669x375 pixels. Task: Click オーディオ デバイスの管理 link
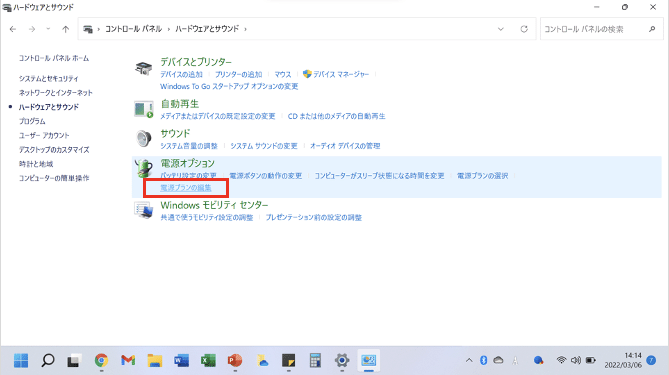click(x=345, y=146)
